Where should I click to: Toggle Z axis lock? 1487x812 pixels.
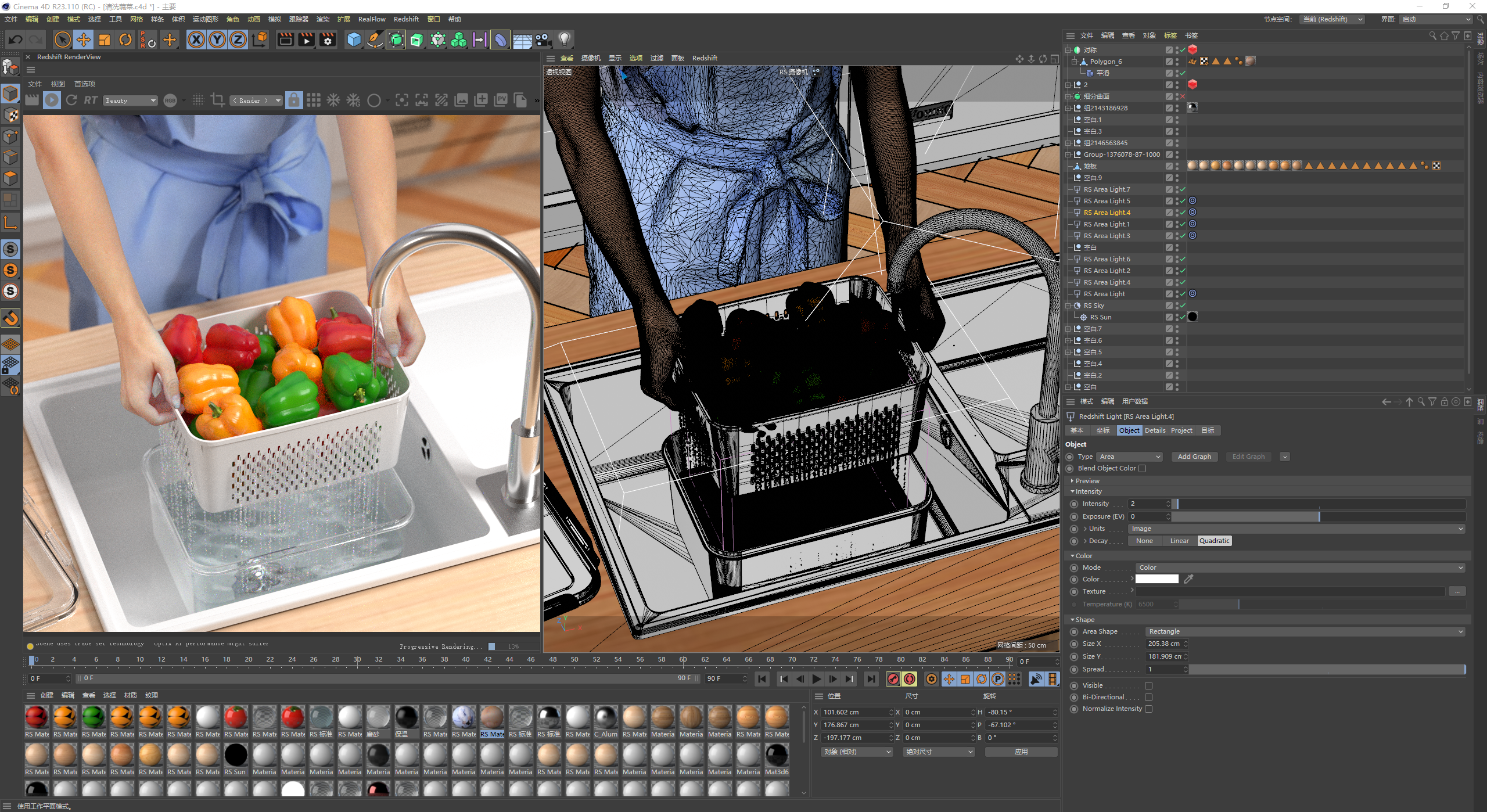click(238, 39)
